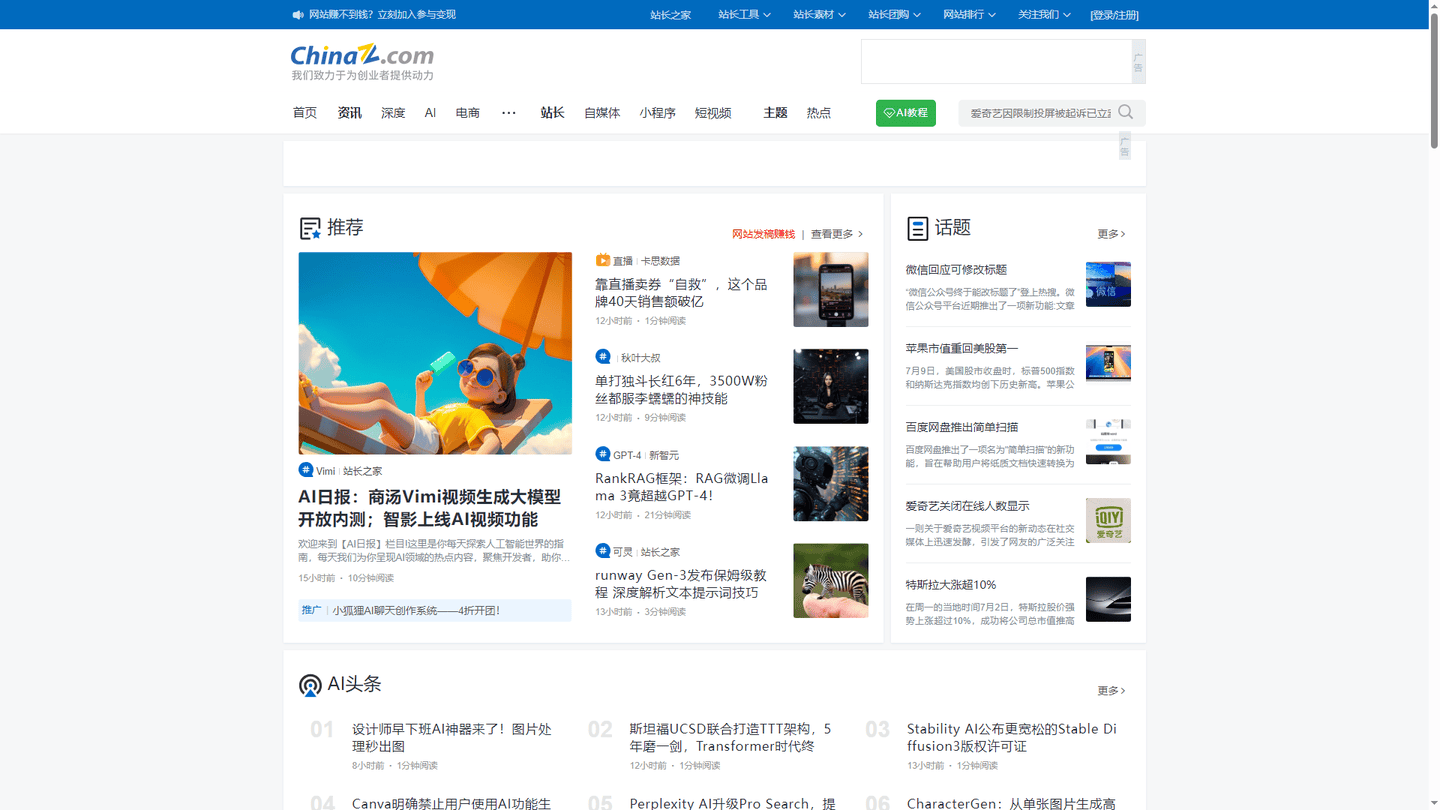The height and width of the screenshot is (810, 1440).
Task: Click into the search input field
Action: coord(1040,113)
